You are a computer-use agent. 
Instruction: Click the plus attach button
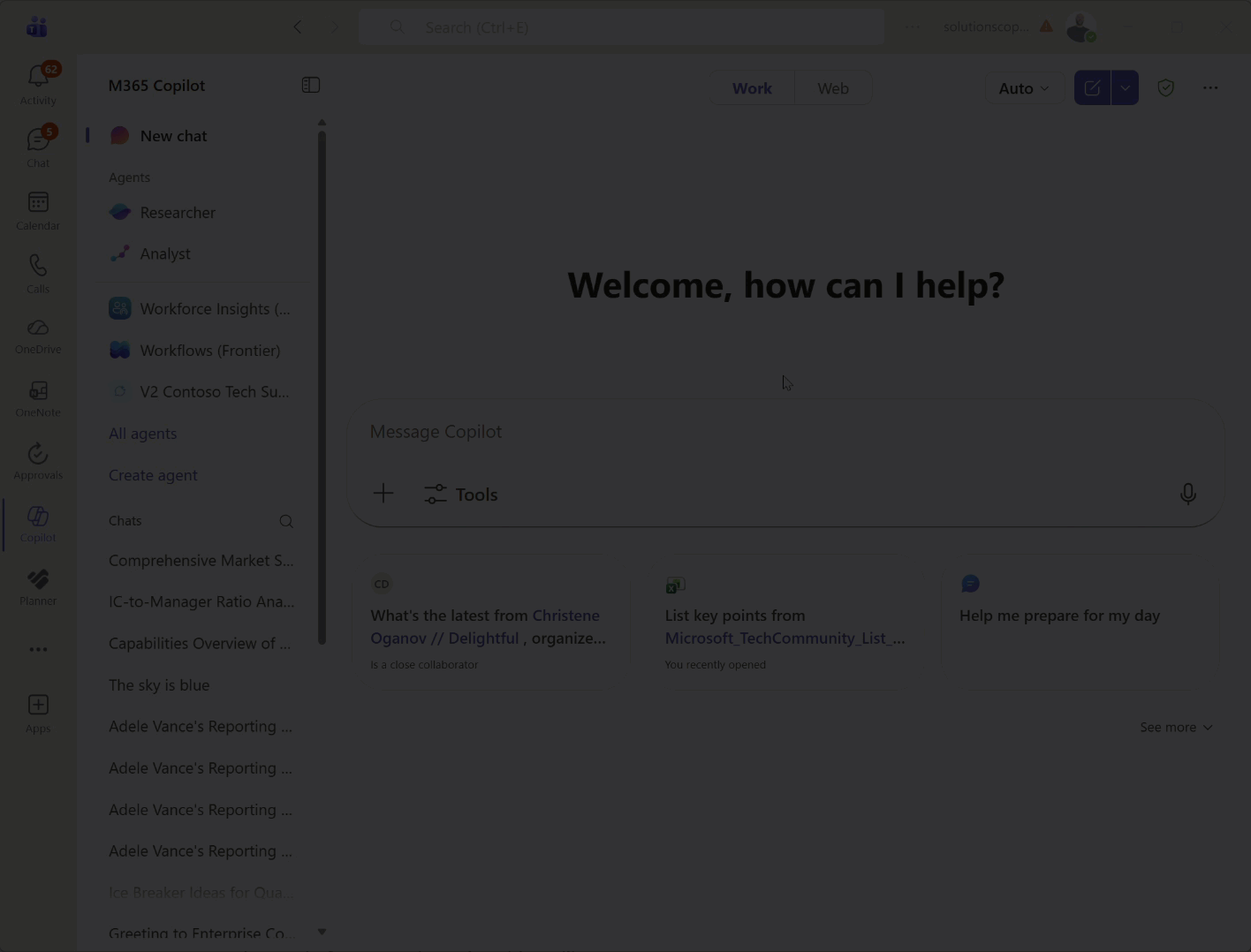click(x=383, y=494)
